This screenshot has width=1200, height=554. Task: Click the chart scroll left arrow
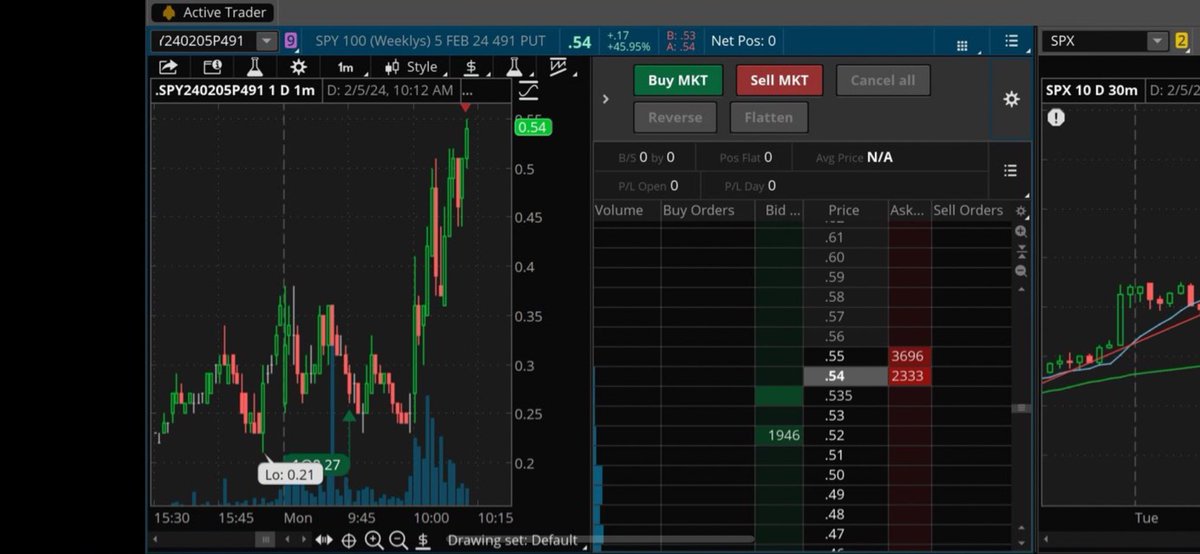click(x=154, y=540)
